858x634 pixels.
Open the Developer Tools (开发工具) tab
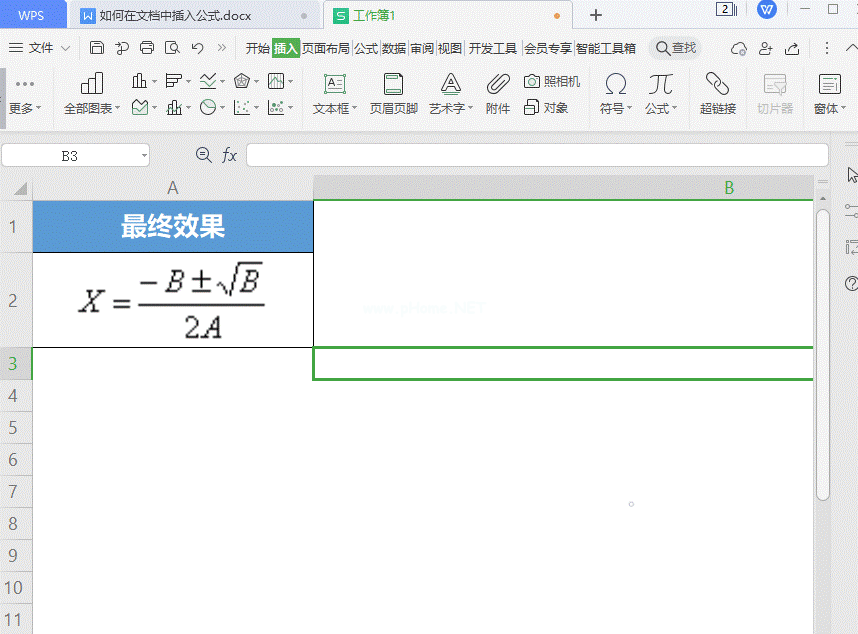[x=492, y=48]
